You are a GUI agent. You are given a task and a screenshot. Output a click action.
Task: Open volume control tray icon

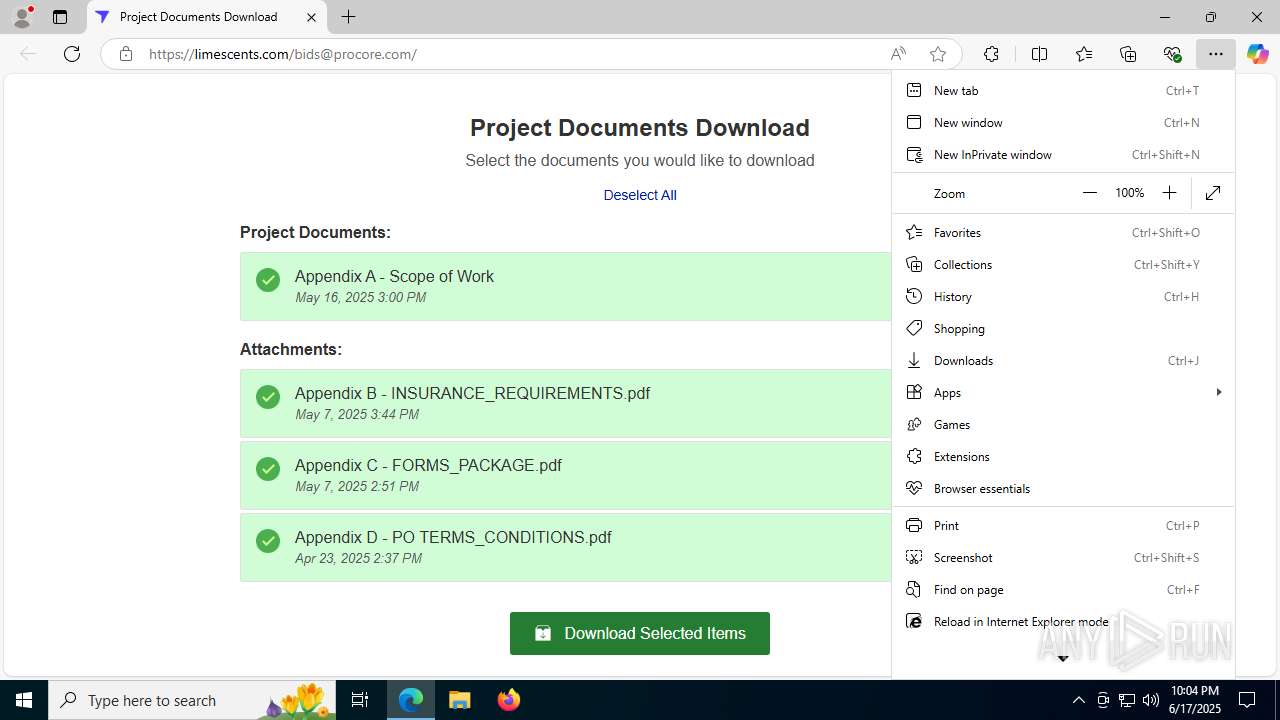(x=1151, y=700)
